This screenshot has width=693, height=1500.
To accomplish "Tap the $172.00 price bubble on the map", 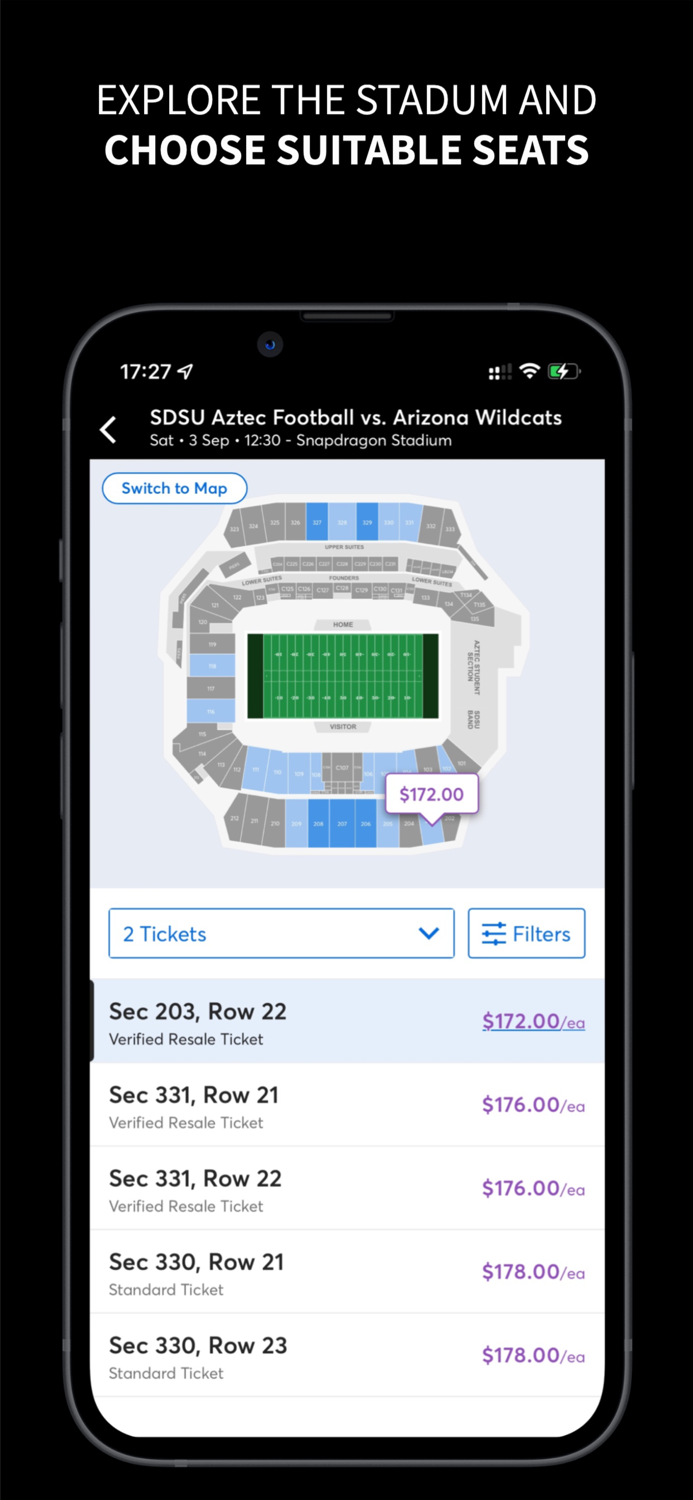I will click(x=431, y=794).
